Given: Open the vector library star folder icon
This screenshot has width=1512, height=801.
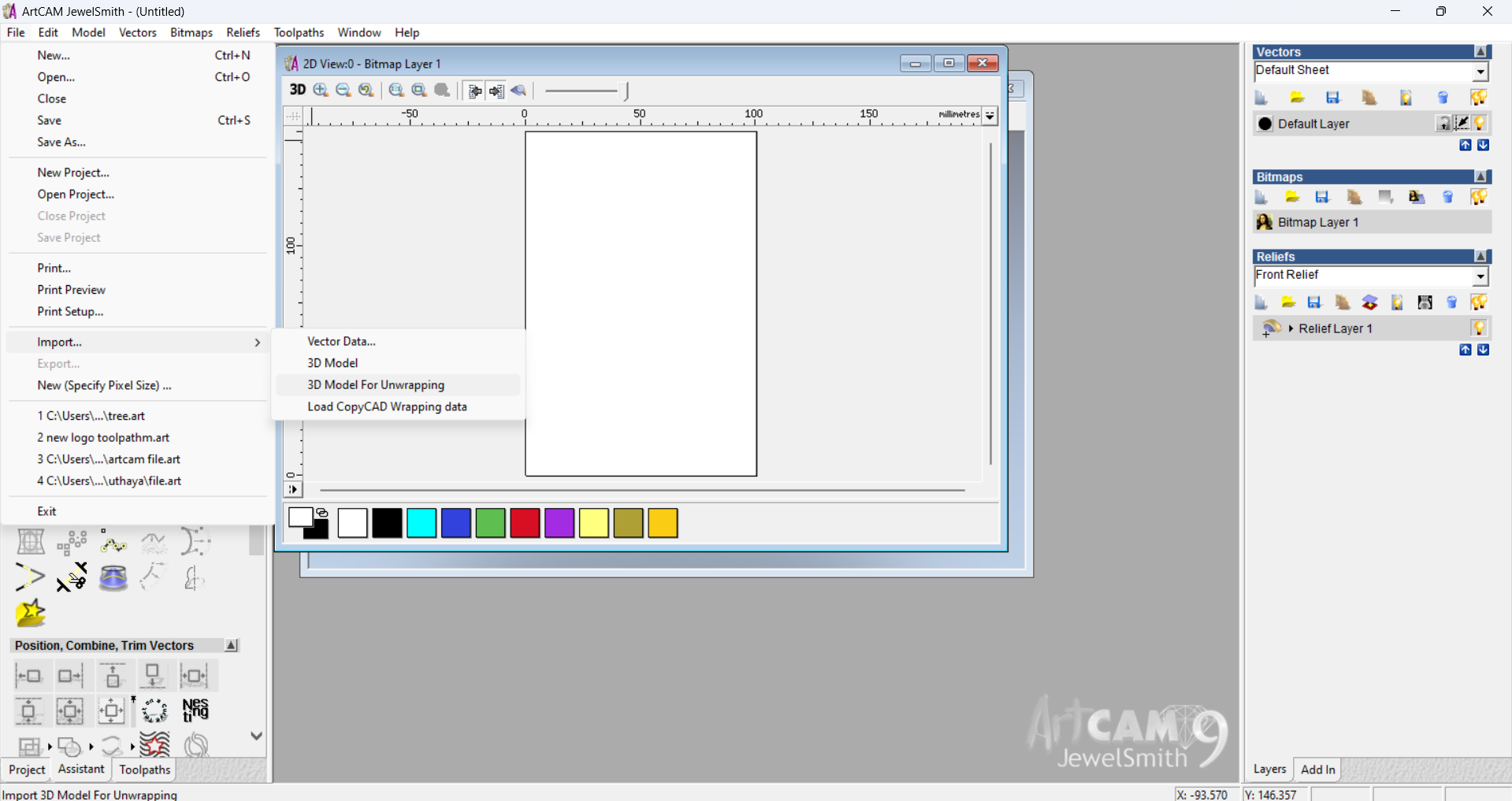Looking at the screenshot, I should pos(31,614).
